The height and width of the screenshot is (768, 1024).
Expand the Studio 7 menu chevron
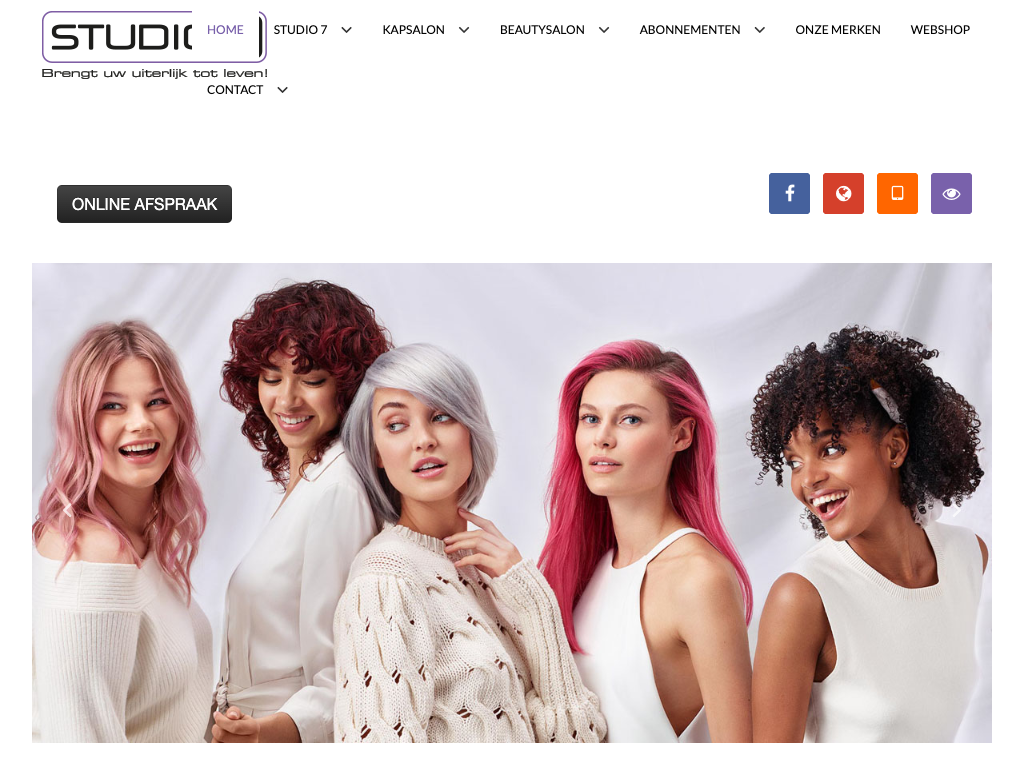pyautogui.click(x=347, y=30)
